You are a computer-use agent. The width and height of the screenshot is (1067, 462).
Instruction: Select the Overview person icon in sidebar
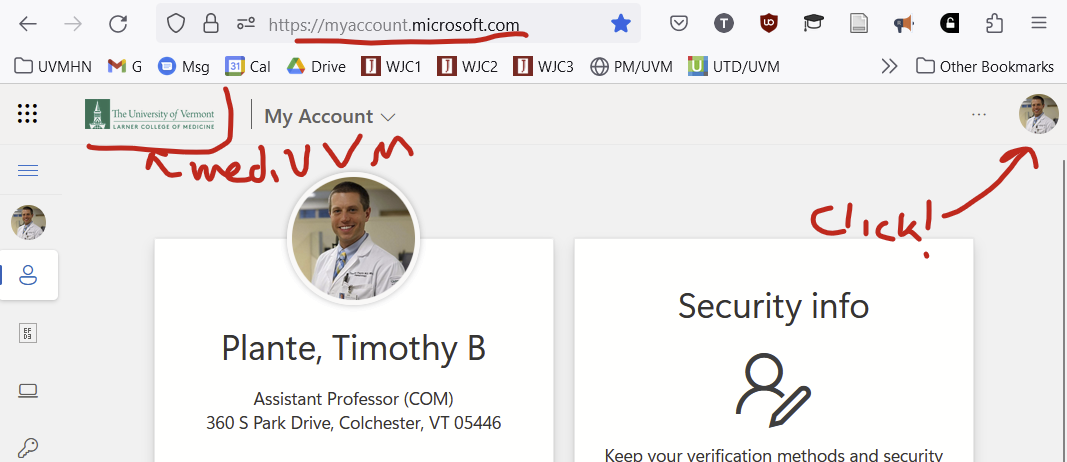28,276
